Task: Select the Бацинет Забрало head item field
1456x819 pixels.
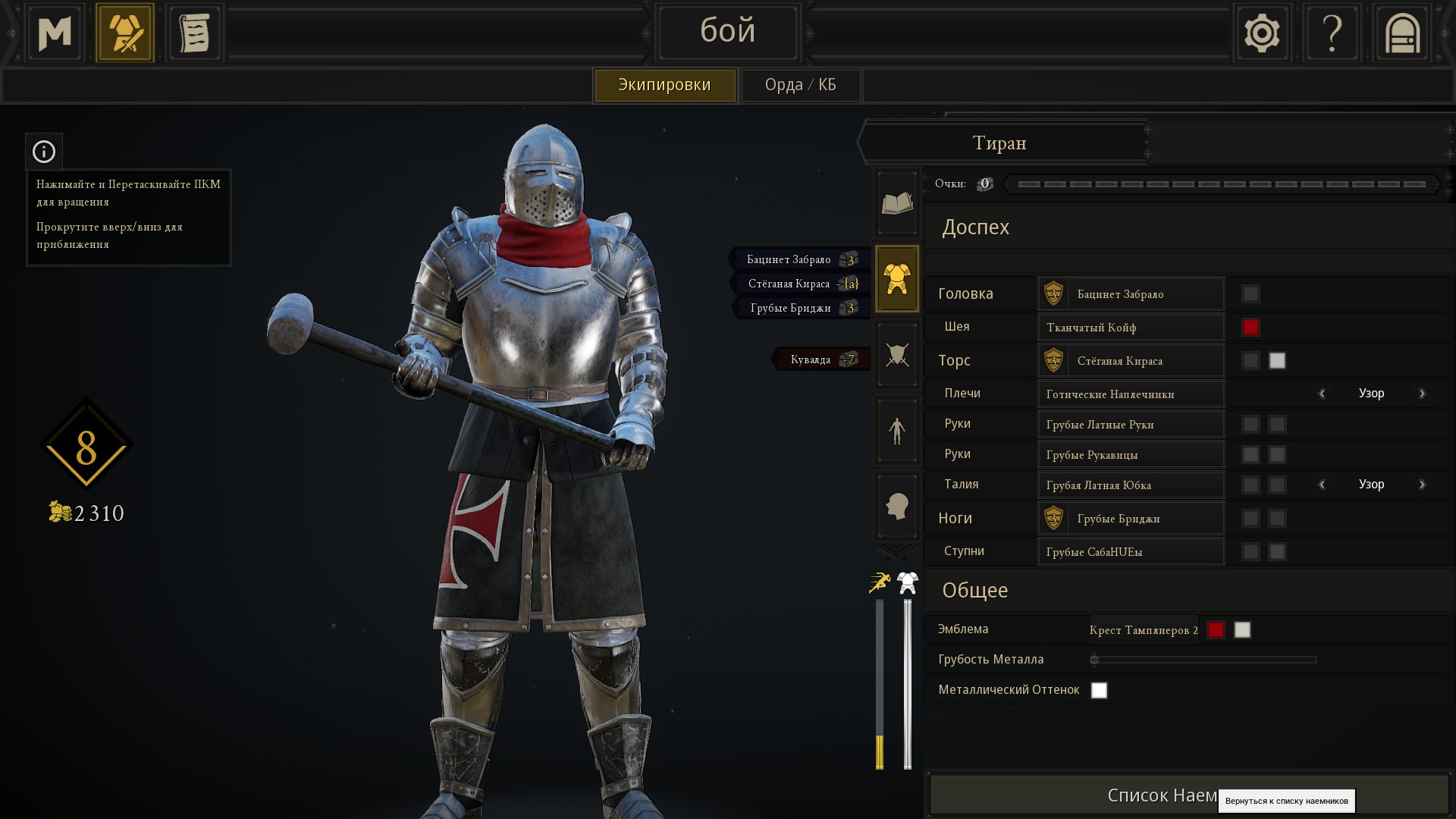Action: pos(1131,294)
